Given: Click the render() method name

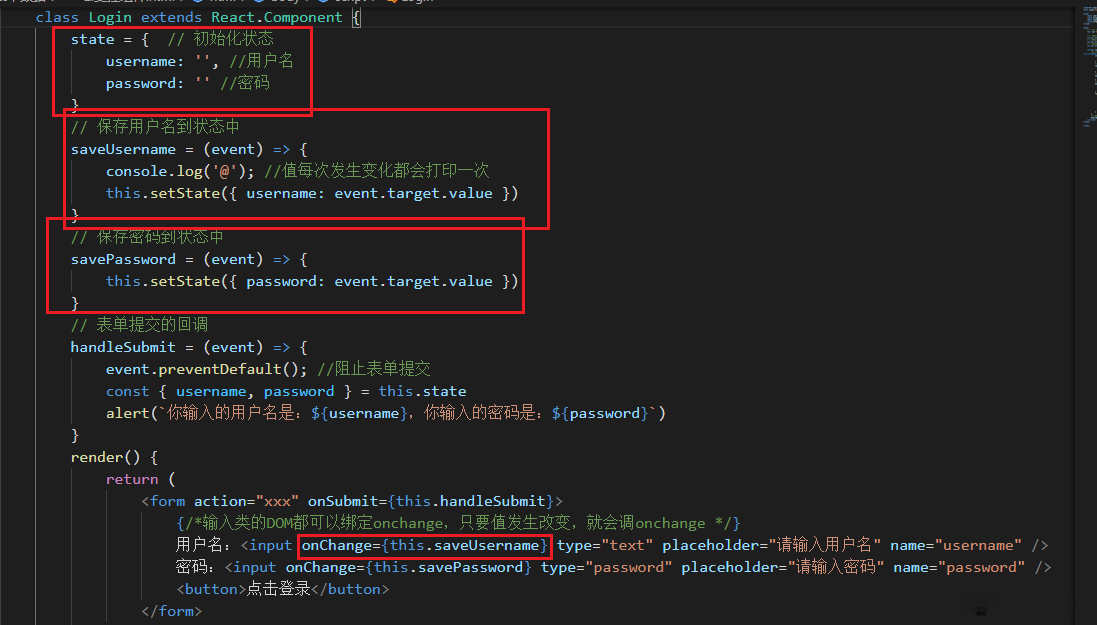Looking at the screenshot, I should [106, 457].
